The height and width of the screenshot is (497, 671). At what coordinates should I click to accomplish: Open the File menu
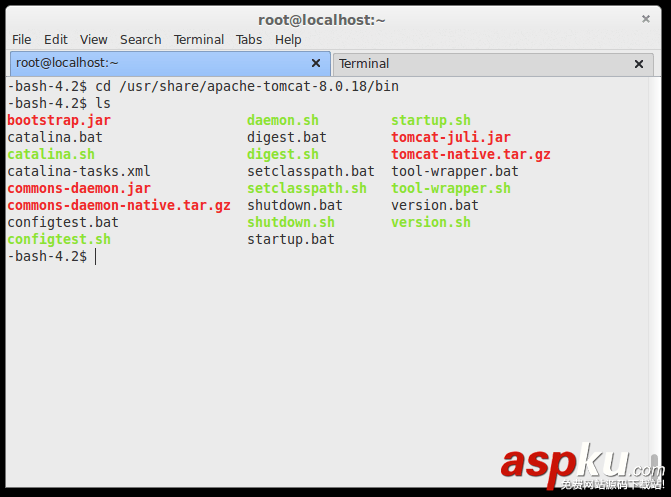click(x=21, y=40)
